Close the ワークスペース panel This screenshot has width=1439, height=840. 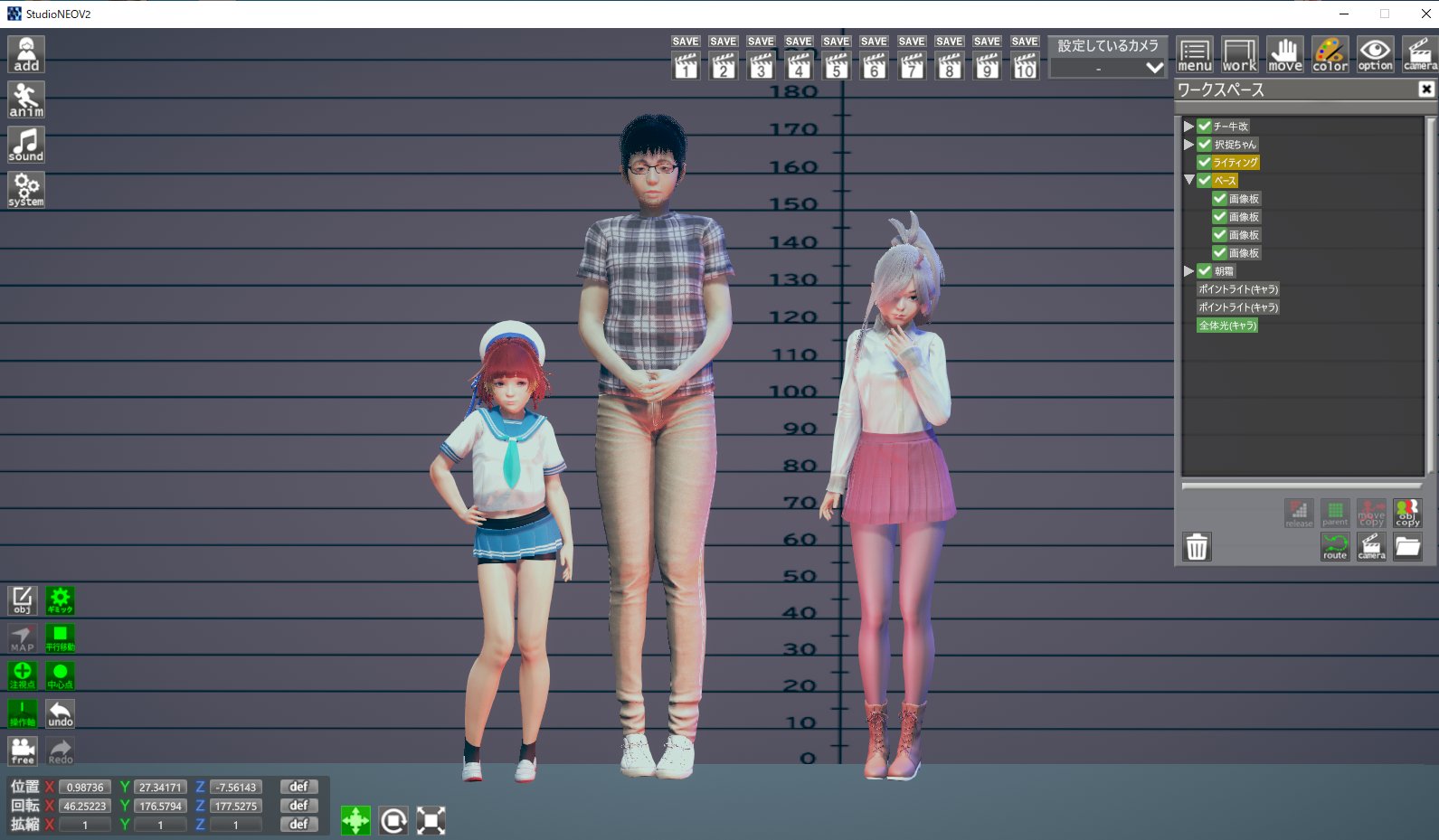click(1426, 89)
